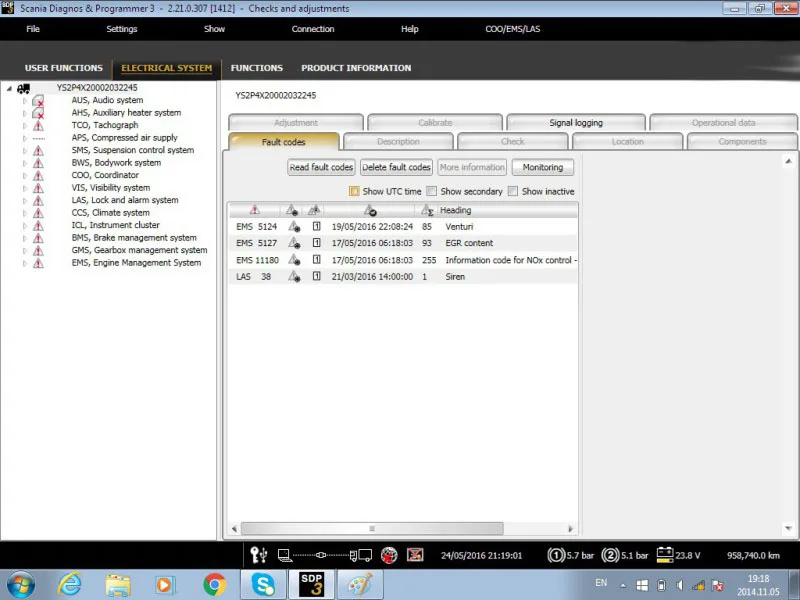This screenshot has width=800, height=600.
Task: Enable the Show UTC time checkbox
Action: pyautogui.click(x=354, y=191)
